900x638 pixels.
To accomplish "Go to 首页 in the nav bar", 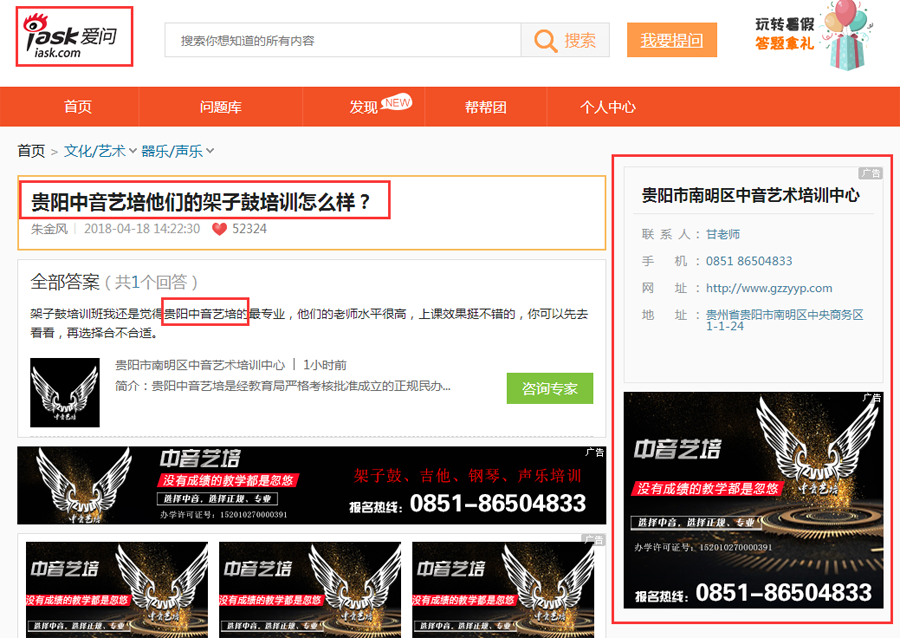I will pyautogui.click(x=77, y=107).
